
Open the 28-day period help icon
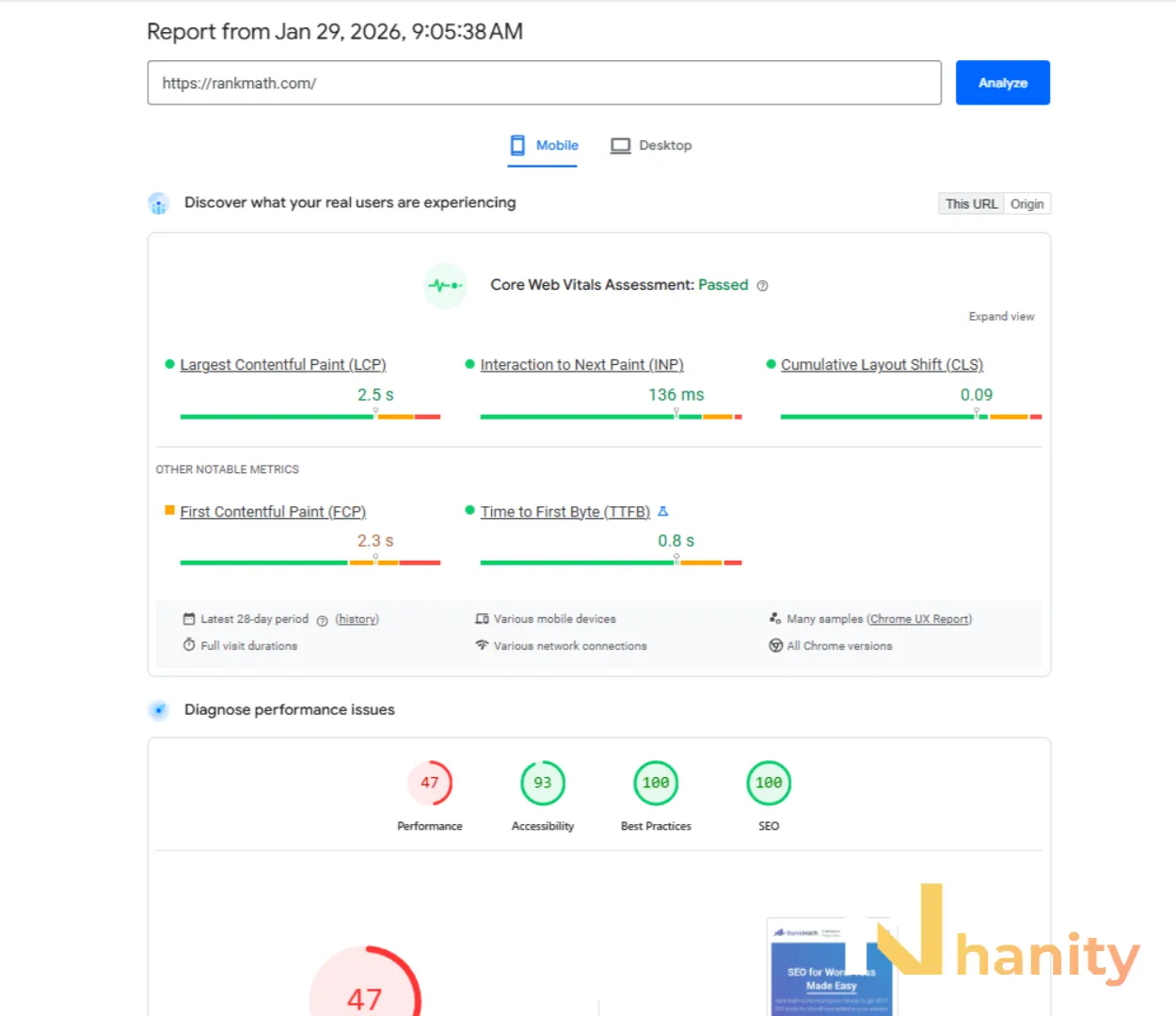pos(322,621)
